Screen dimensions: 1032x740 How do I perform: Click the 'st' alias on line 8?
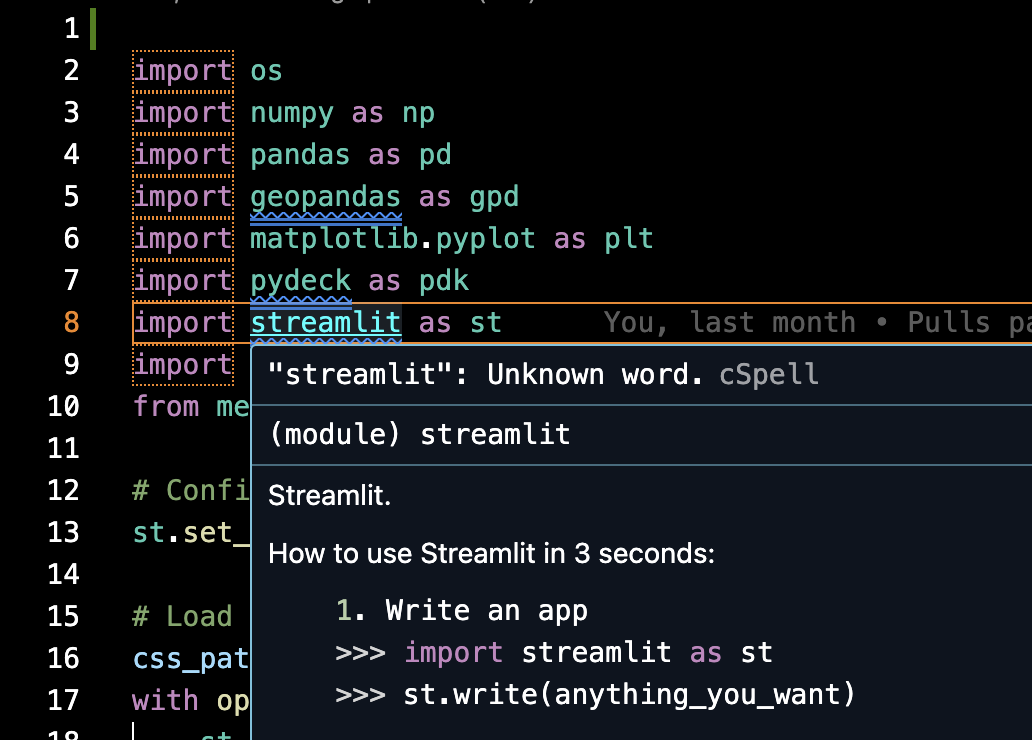pyautogui.click(x=486, y=323)
